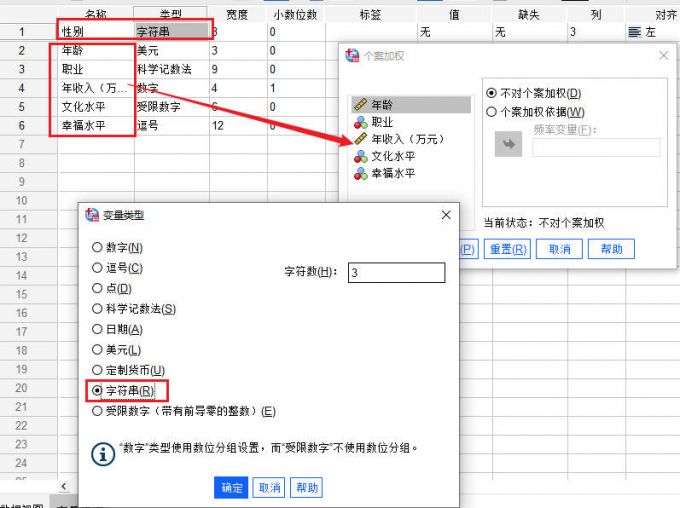Click the 频率变量 input box
Image resolution: width=680 pixels, height=508 pixels.
point(596,147)
